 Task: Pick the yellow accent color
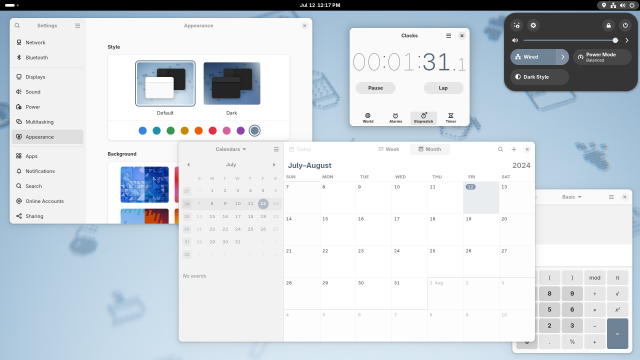184,131
